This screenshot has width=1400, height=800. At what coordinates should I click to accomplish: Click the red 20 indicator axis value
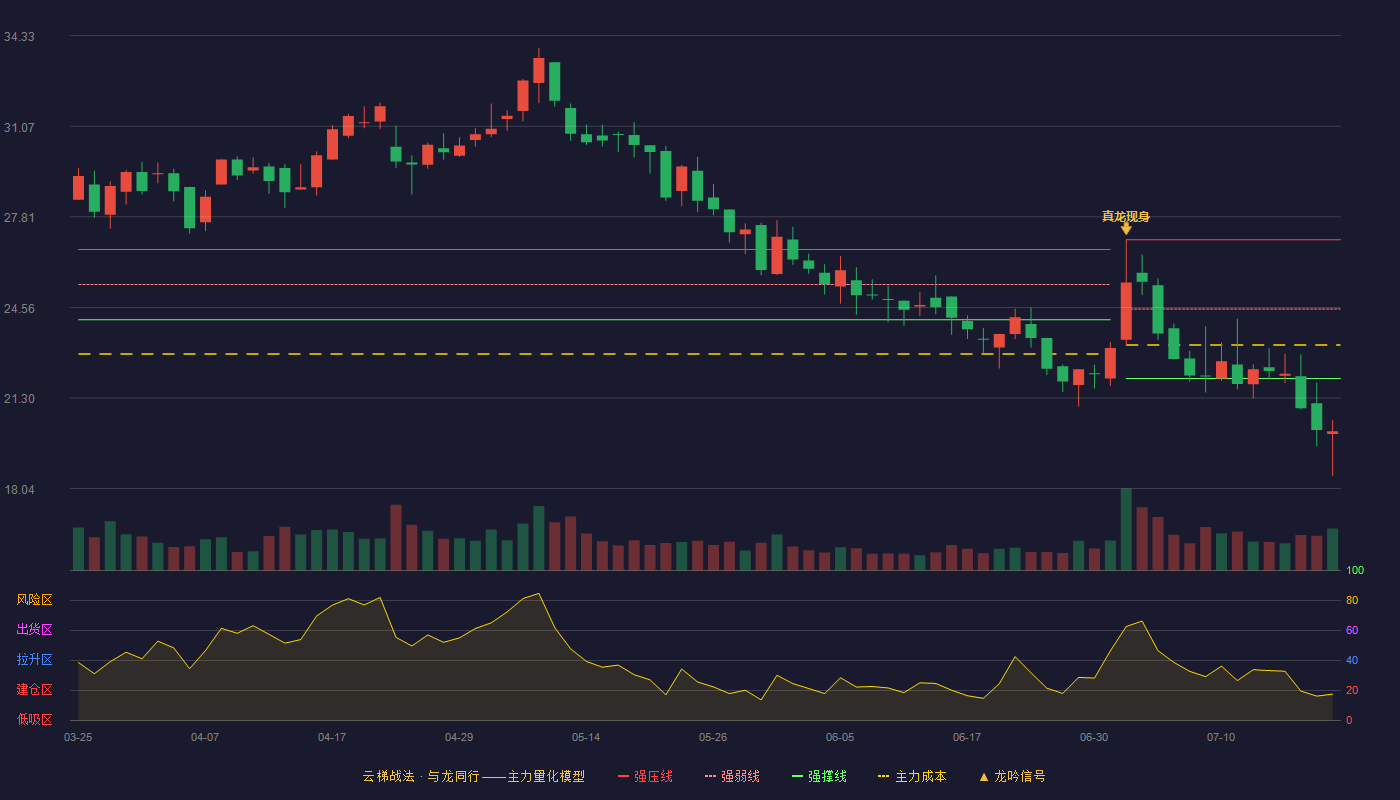pyautogui.click(x=1352, y=690)
